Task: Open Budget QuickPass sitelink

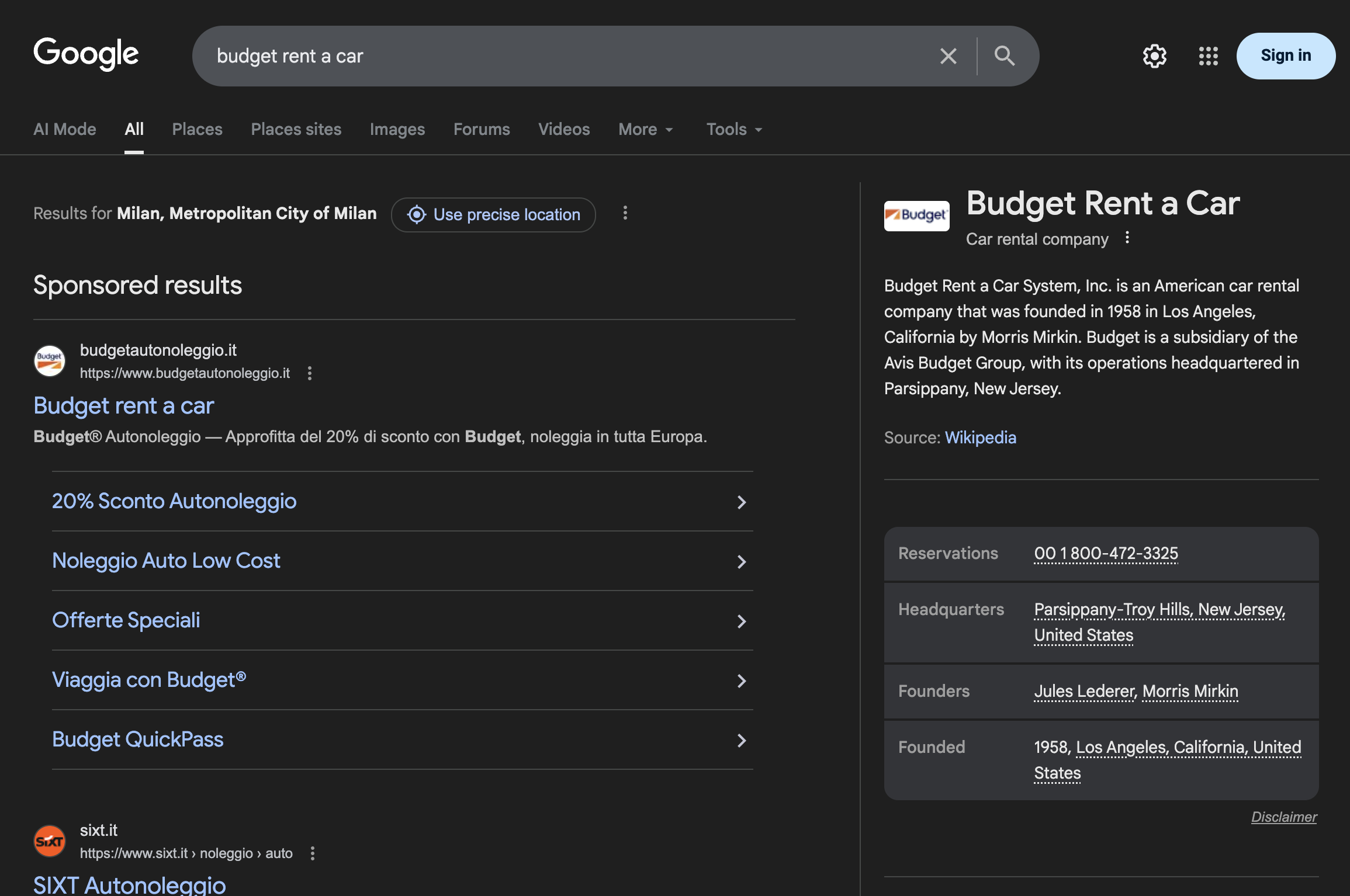Action: (x=138, y=739)
